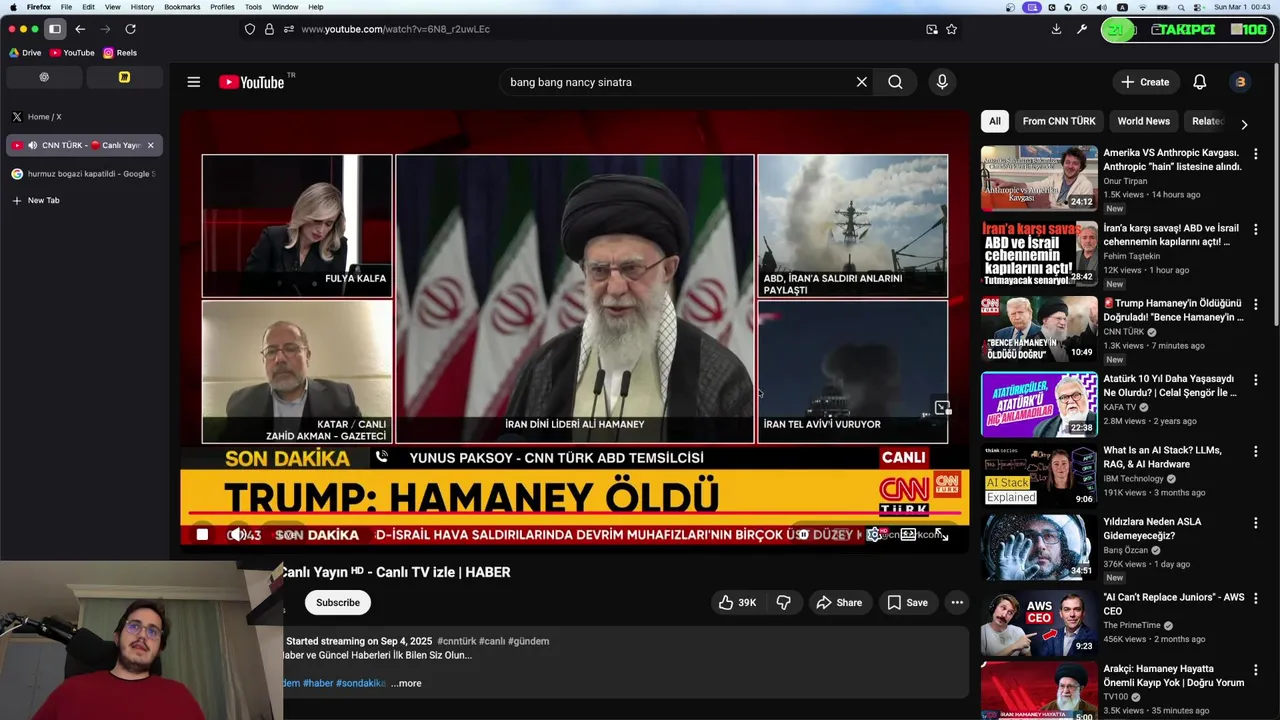Subscribe to the channel
This screenshot has height=720, width=1280.
coord(338,602)
